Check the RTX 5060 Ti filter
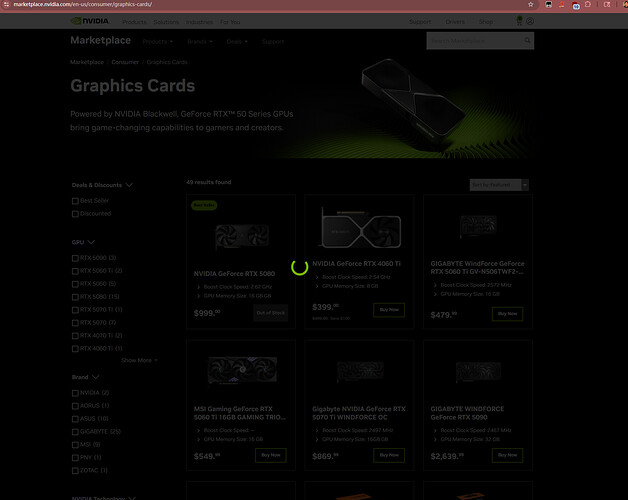This screenshot has height=500, width=628. (75, 271)
